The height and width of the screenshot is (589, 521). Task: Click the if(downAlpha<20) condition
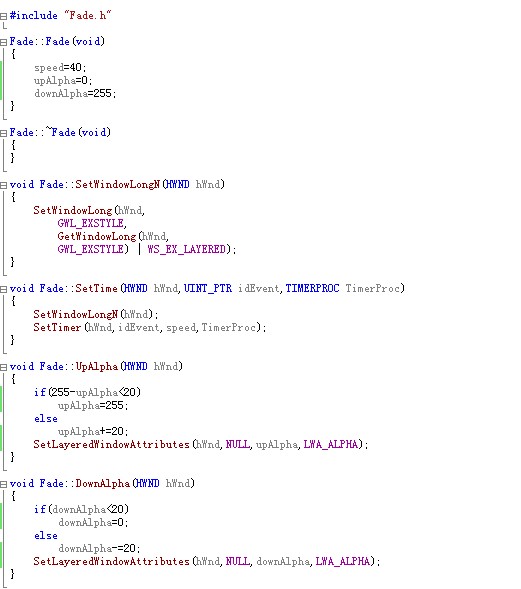(81, 509)
